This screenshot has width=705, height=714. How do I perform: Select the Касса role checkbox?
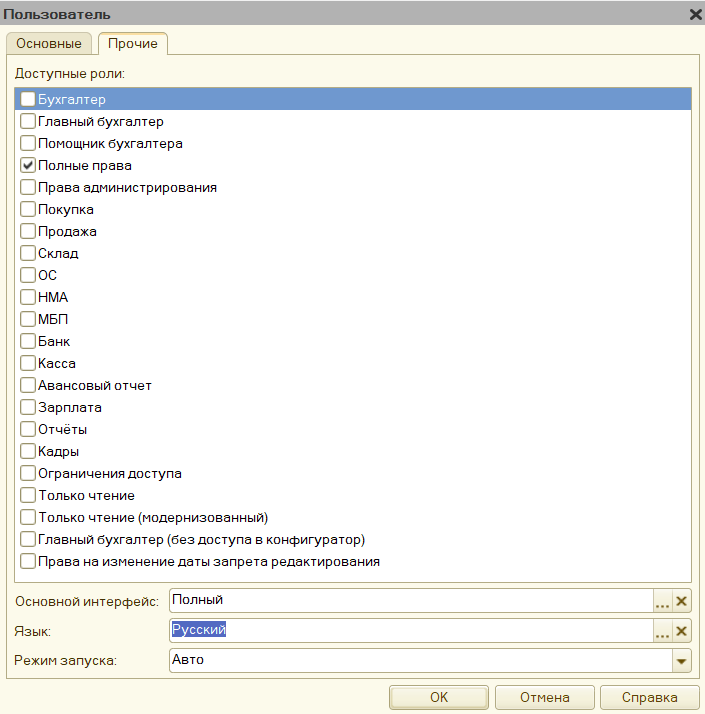pos(28,364)
